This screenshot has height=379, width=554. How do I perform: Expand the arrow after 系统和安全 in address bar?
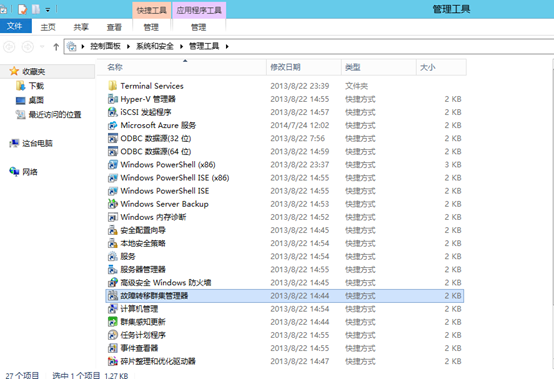181,46
